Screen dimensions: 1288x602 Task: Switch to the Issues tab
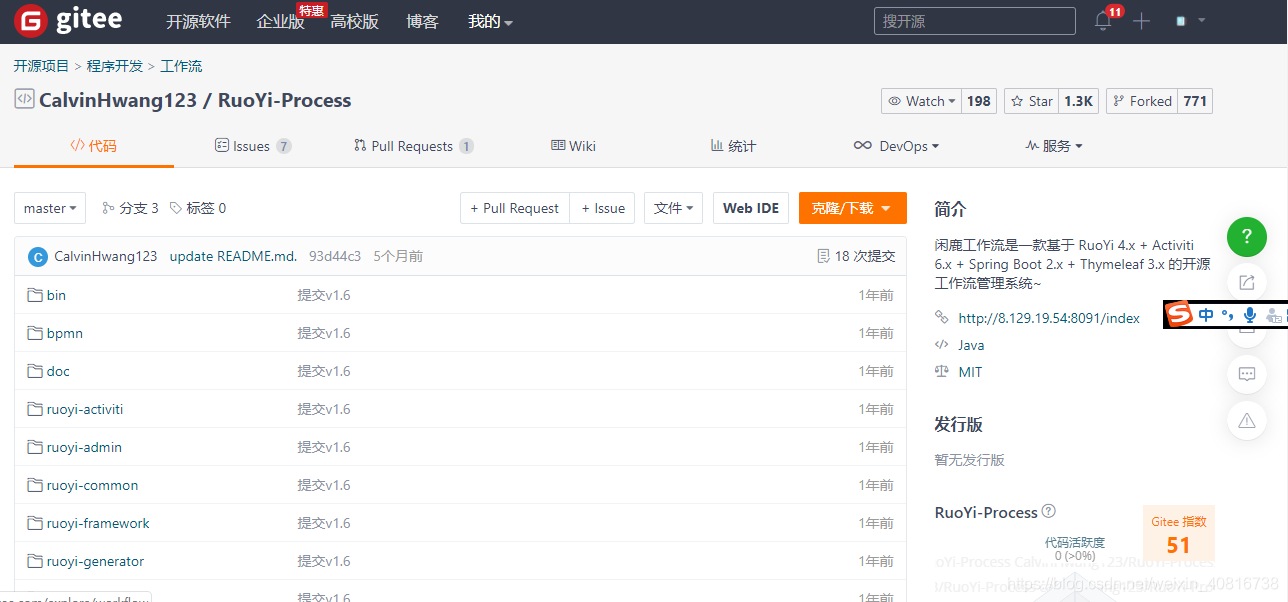coord(253,146)
